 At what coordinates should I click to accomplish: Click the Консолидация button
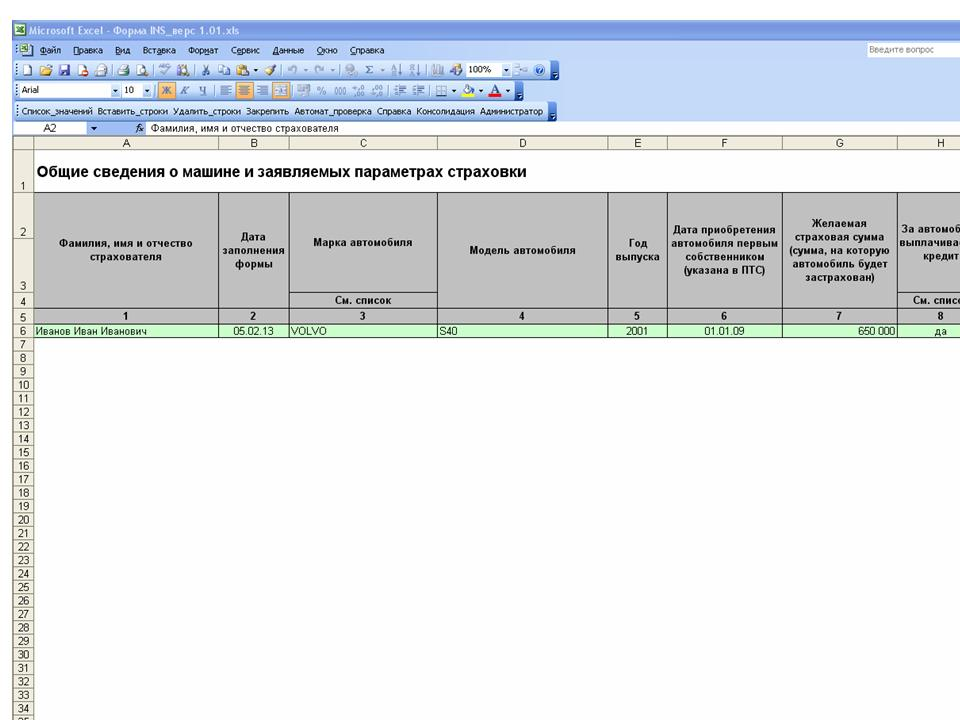[x=445, y=111]
